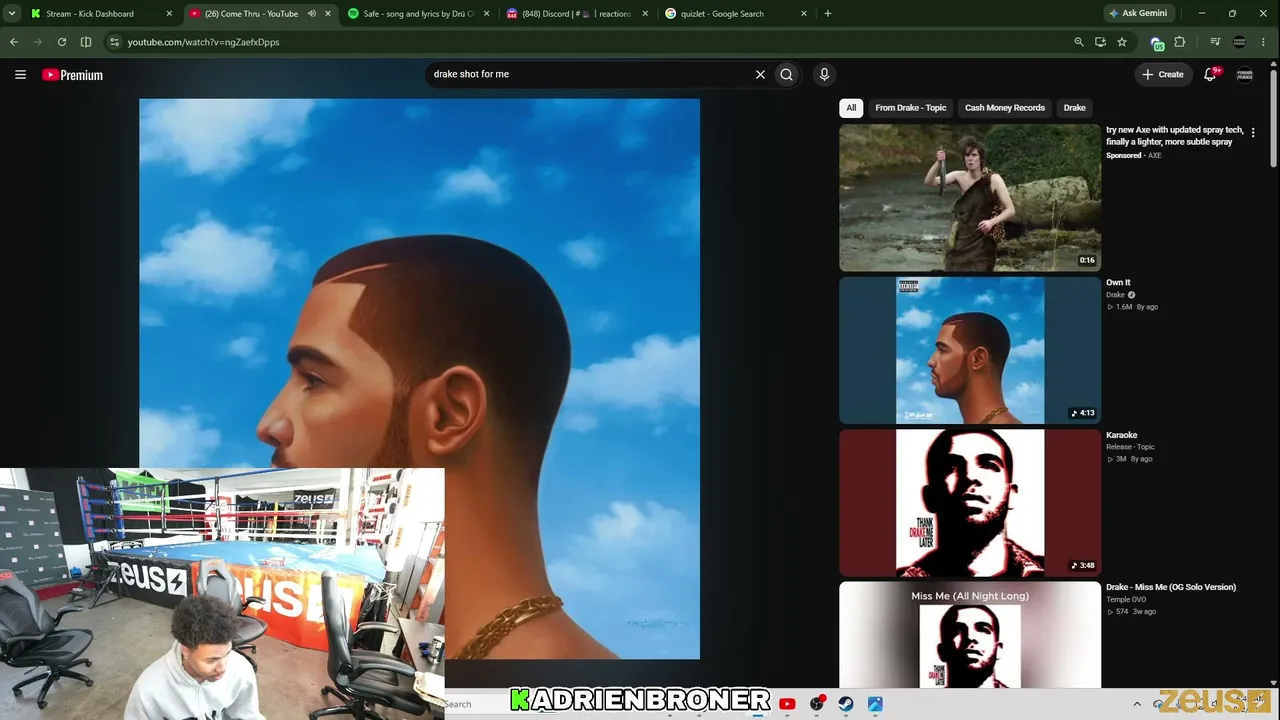Open the Chrome three-dot menu
The height and width of the screenshot is (720, 1280).
click(1265, 42)
